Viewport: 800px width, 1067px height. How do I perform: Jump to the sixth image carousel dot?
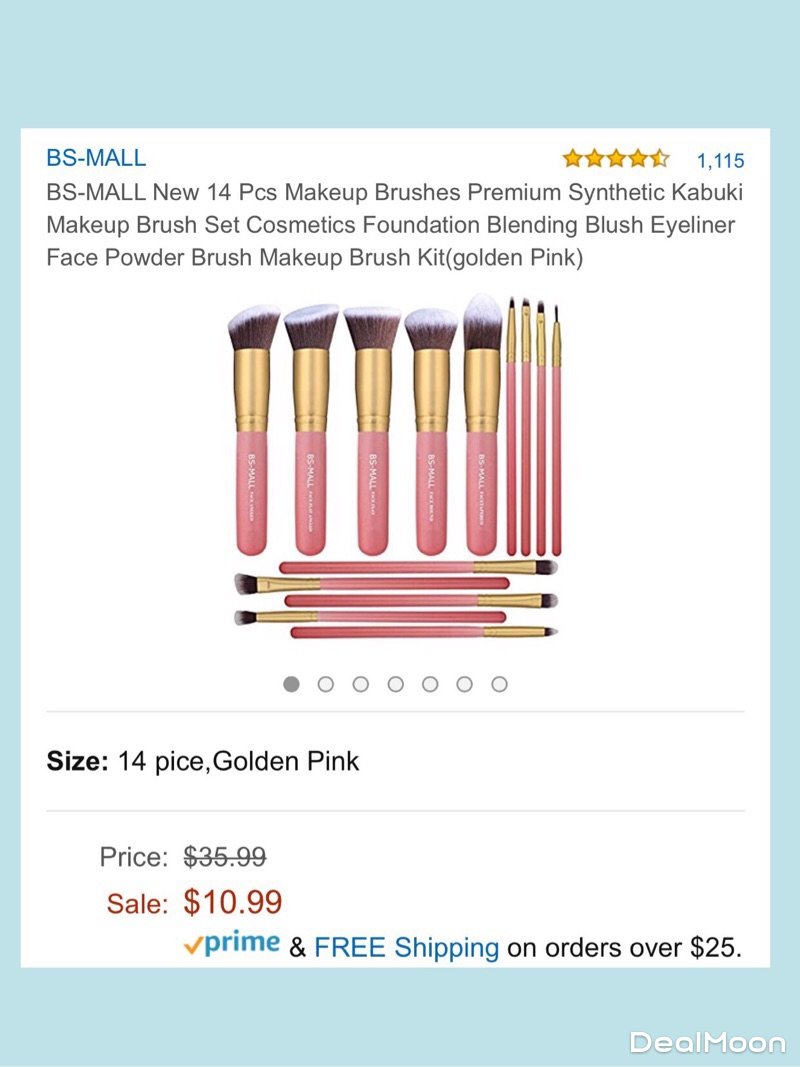[x=465, y=684]
